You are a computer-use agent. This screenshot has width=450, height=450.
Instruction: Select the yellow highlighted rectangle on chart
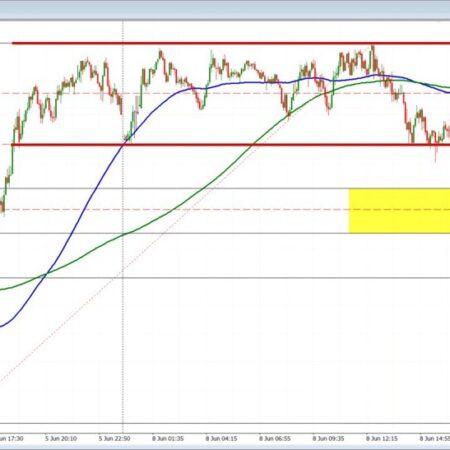tap(399, 211)
